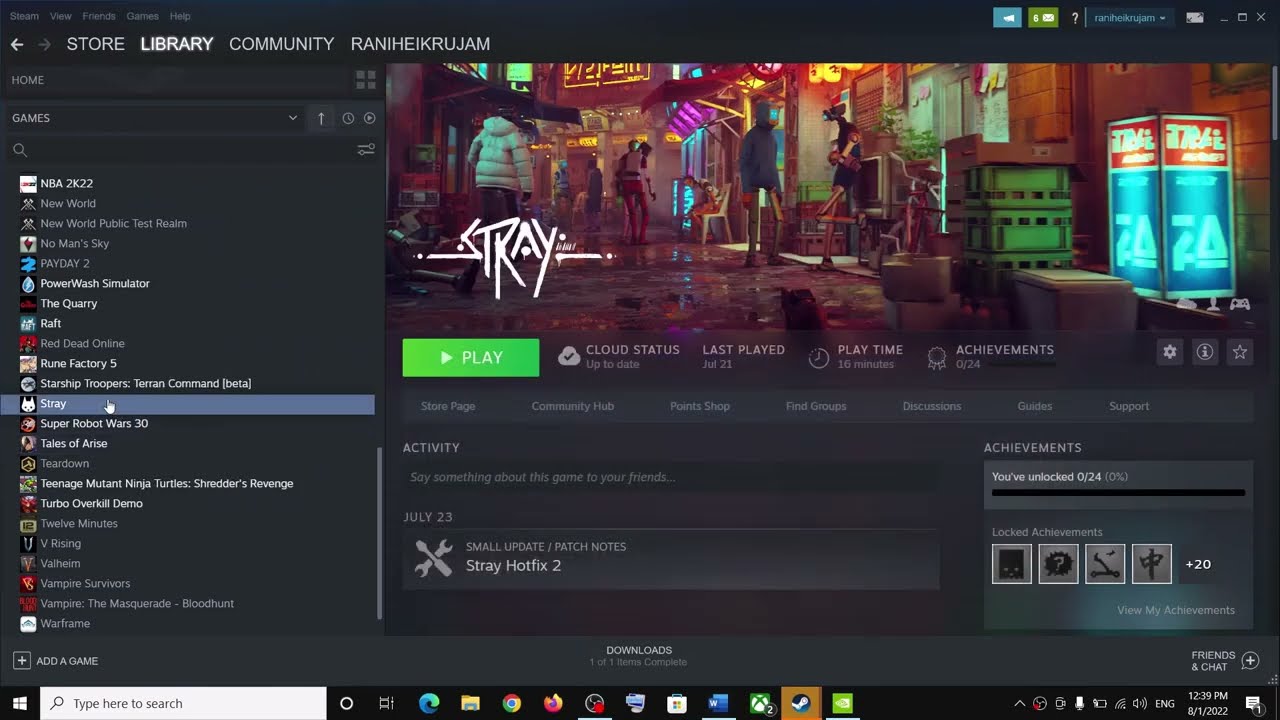Click the library list scrollbar
1280x720 pixels.
(379, 533)
